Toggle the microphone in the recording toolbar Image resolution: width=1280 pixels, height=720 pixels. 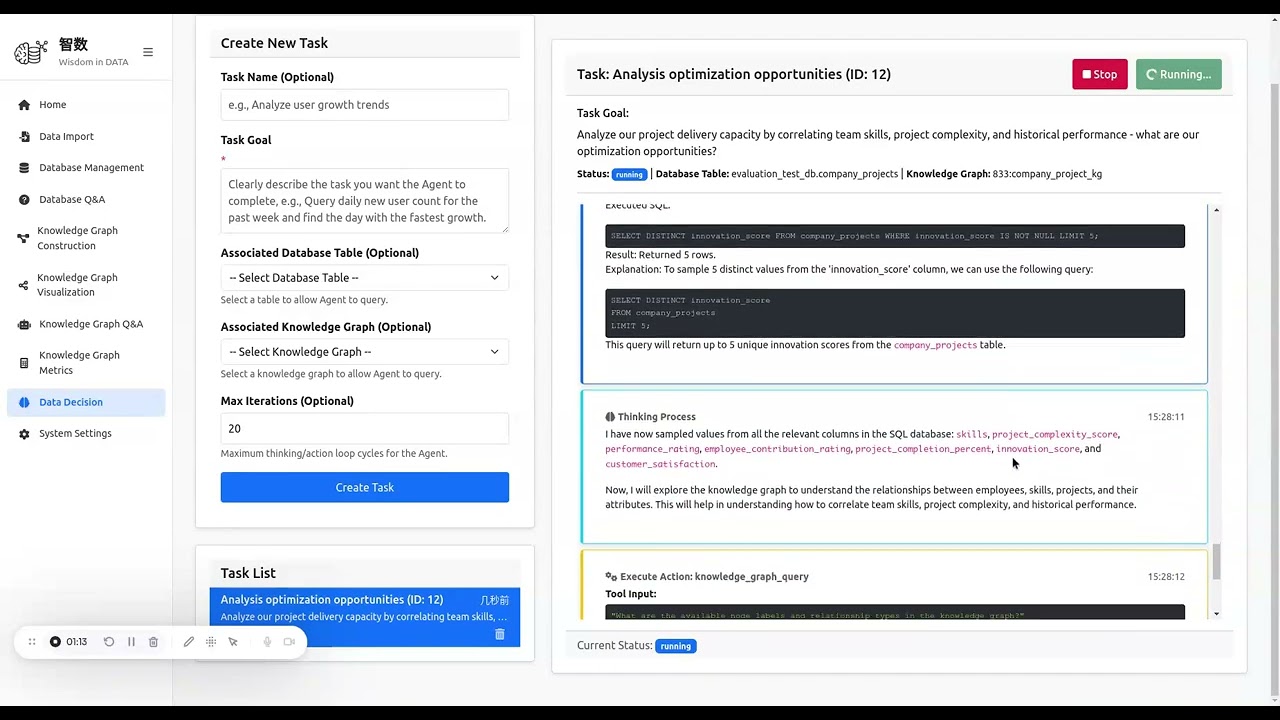(x=267, y=642)
